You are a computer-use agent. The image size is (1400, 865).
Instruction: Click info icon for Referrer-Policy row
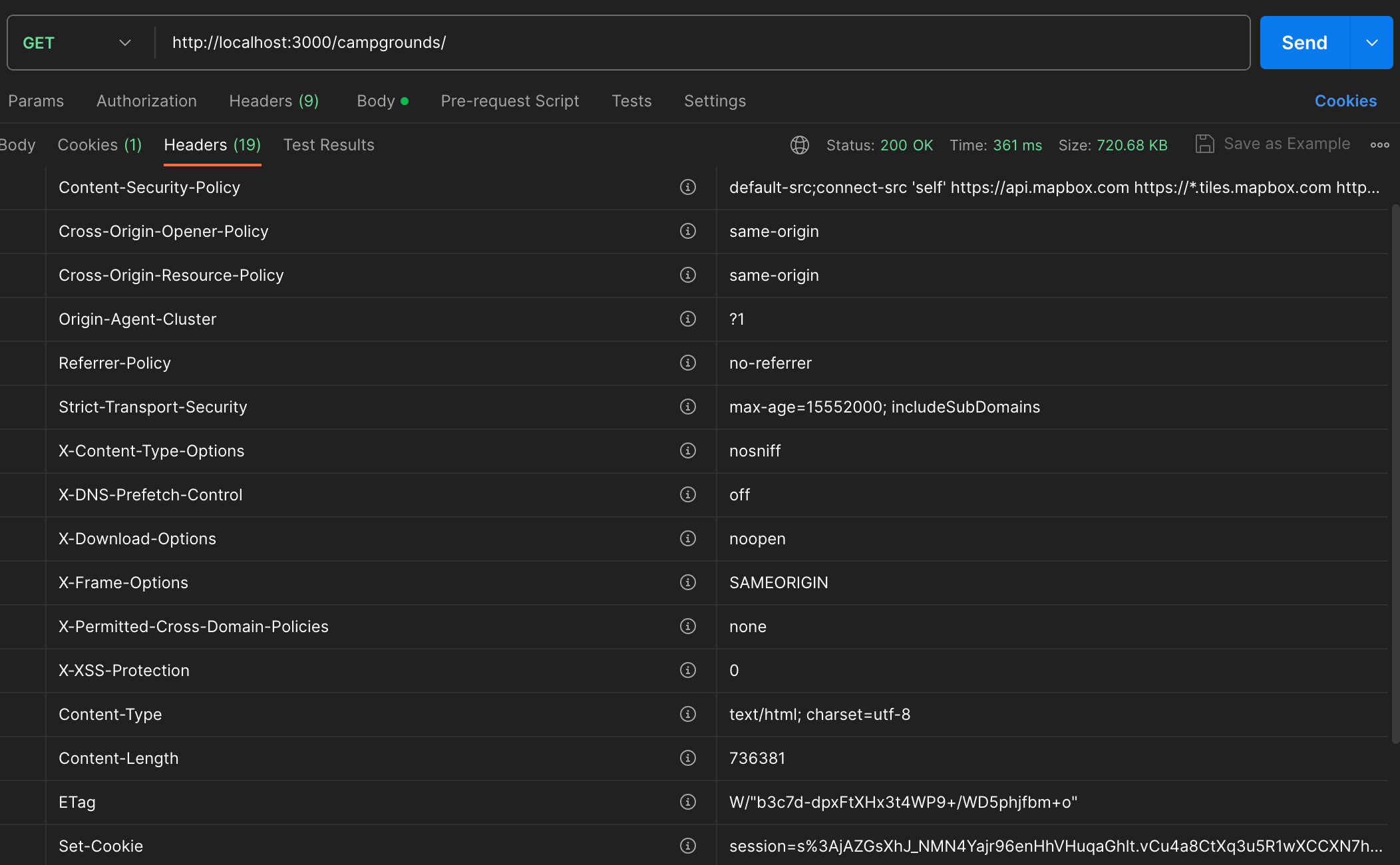click(x=687, y=363)
